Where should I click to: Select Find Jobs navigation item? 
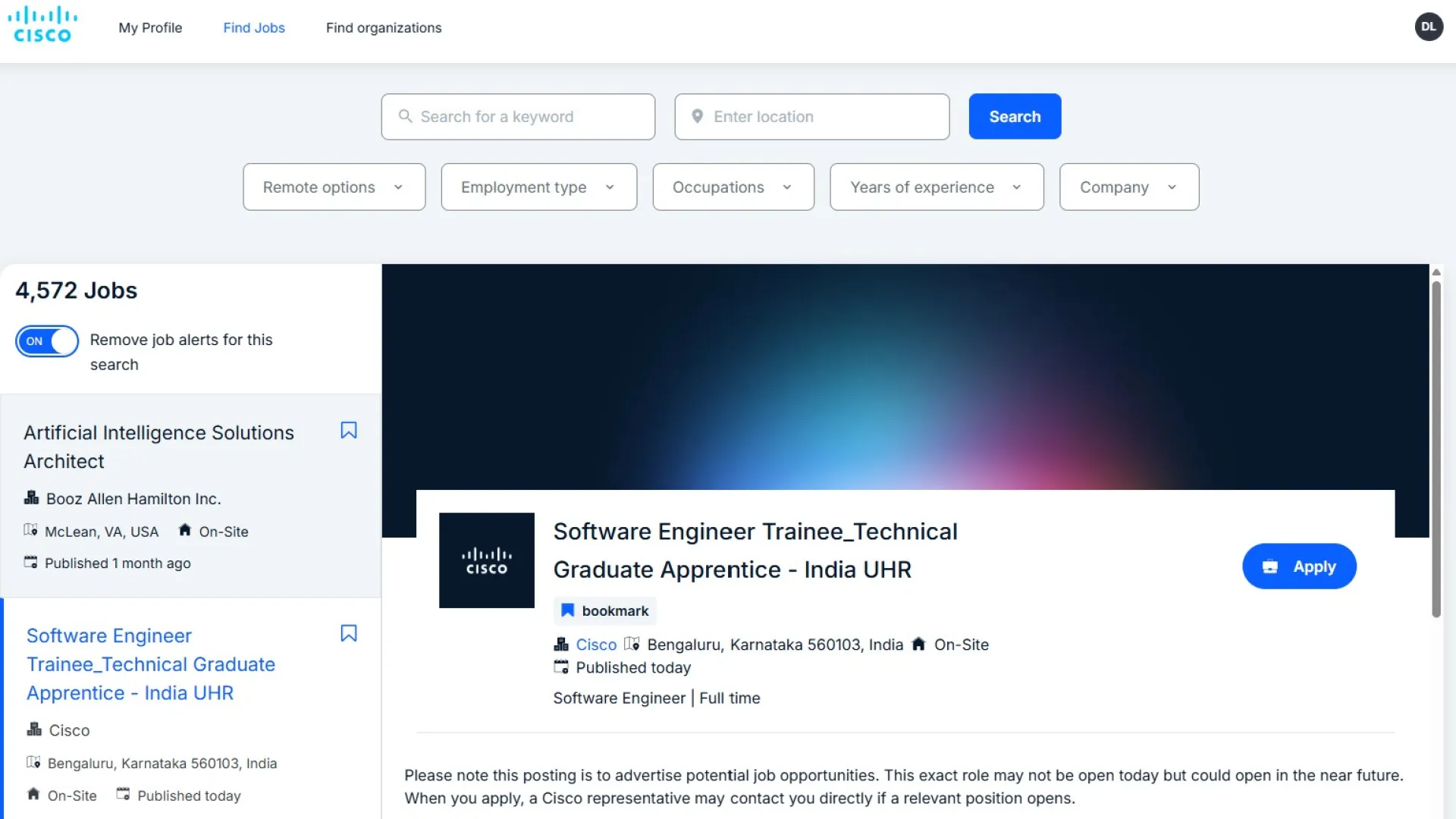click(254, 27)
